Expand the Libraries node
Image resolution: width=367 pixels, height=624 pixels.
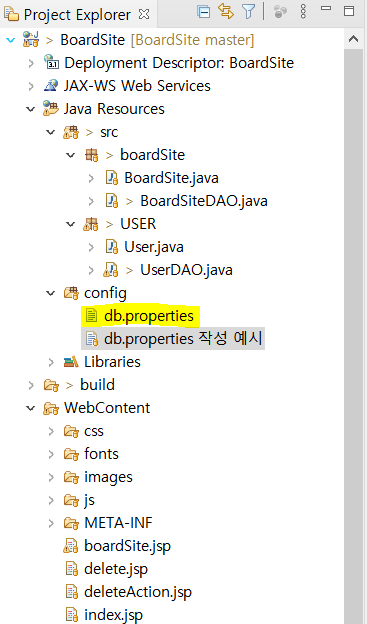tap(51, 362)
